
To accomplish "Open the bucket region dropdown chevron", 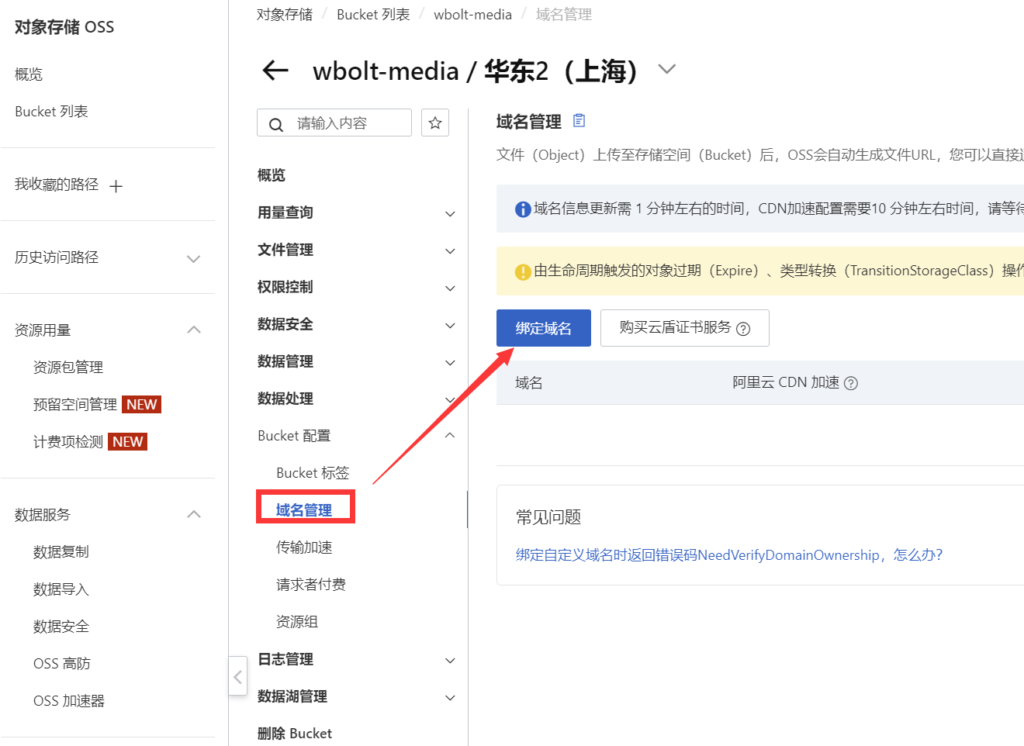I will (666, 70).
